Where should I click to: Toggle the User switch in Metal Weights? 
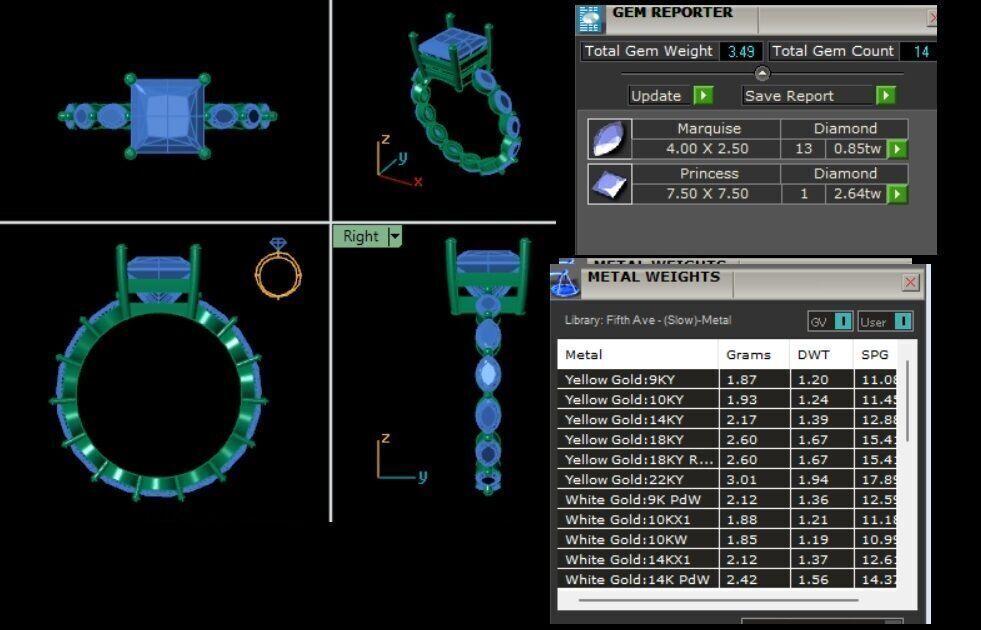pyautogui.click(x=885, y=322)
